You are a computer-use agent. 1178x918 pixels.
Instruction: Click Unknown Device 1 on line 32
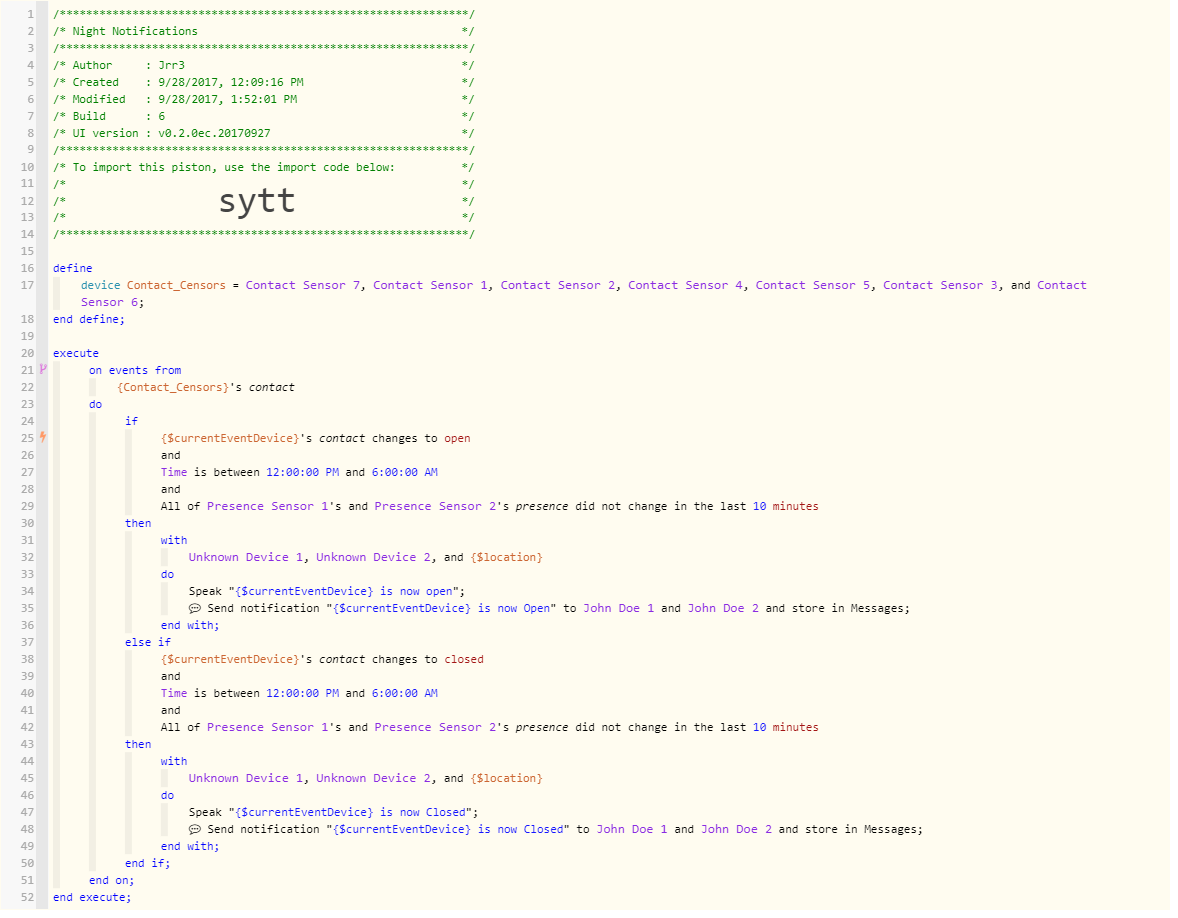coord(246,557)
